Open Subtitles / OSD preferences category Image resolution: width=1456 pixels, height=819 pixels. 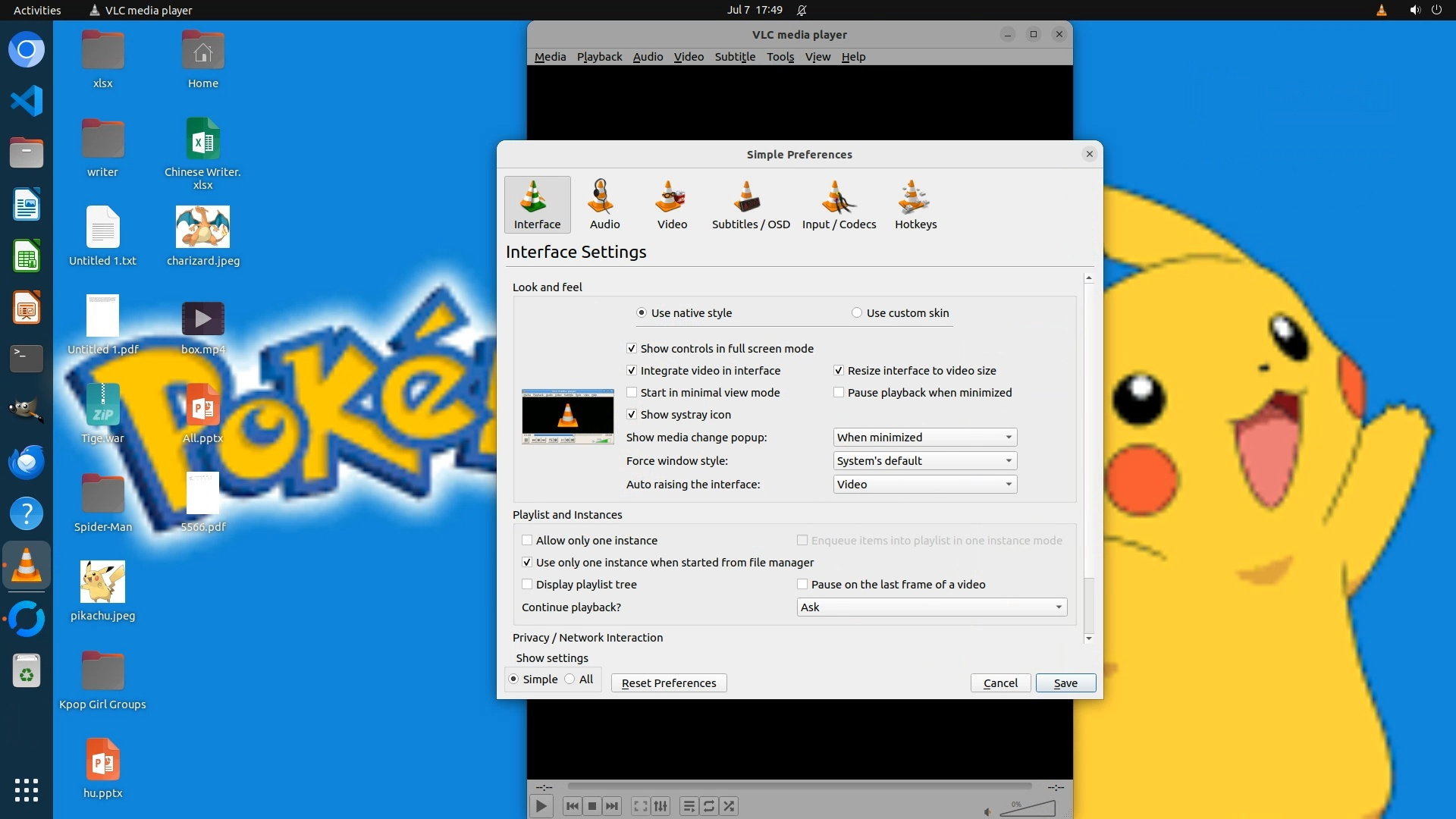pos(750,205)
